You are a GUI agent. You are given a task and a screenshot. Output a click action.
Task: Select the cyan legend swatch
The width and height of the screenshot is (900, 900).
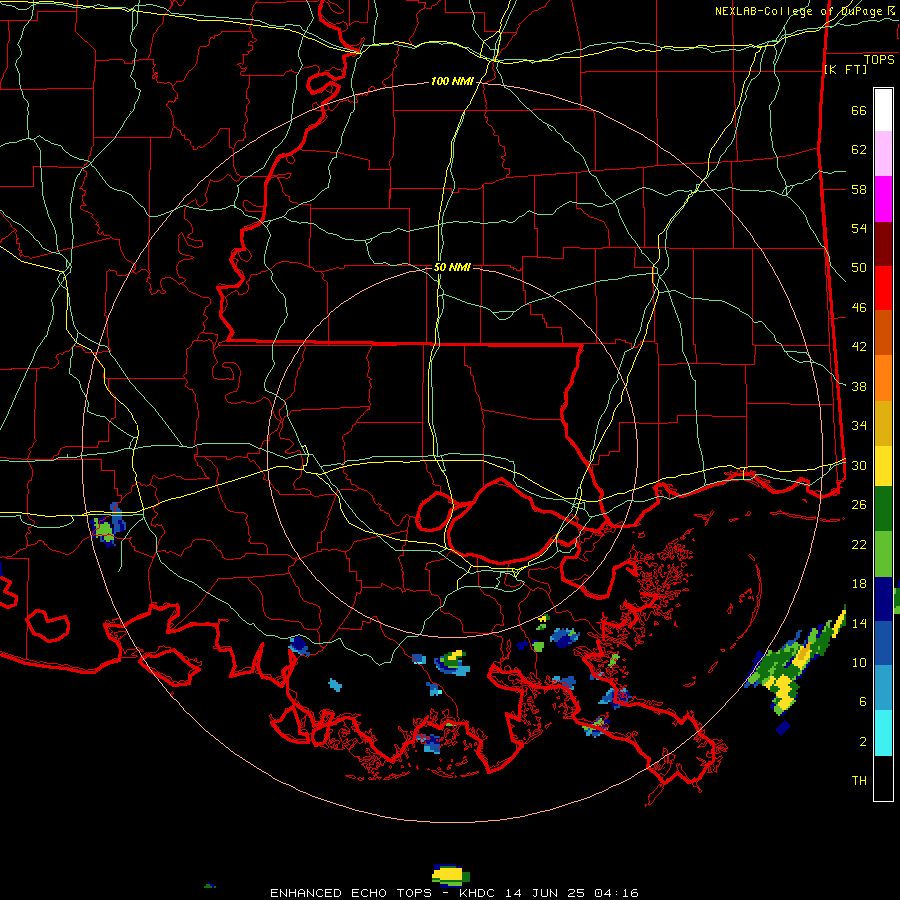pyautogui.click(x=883, y=733)
